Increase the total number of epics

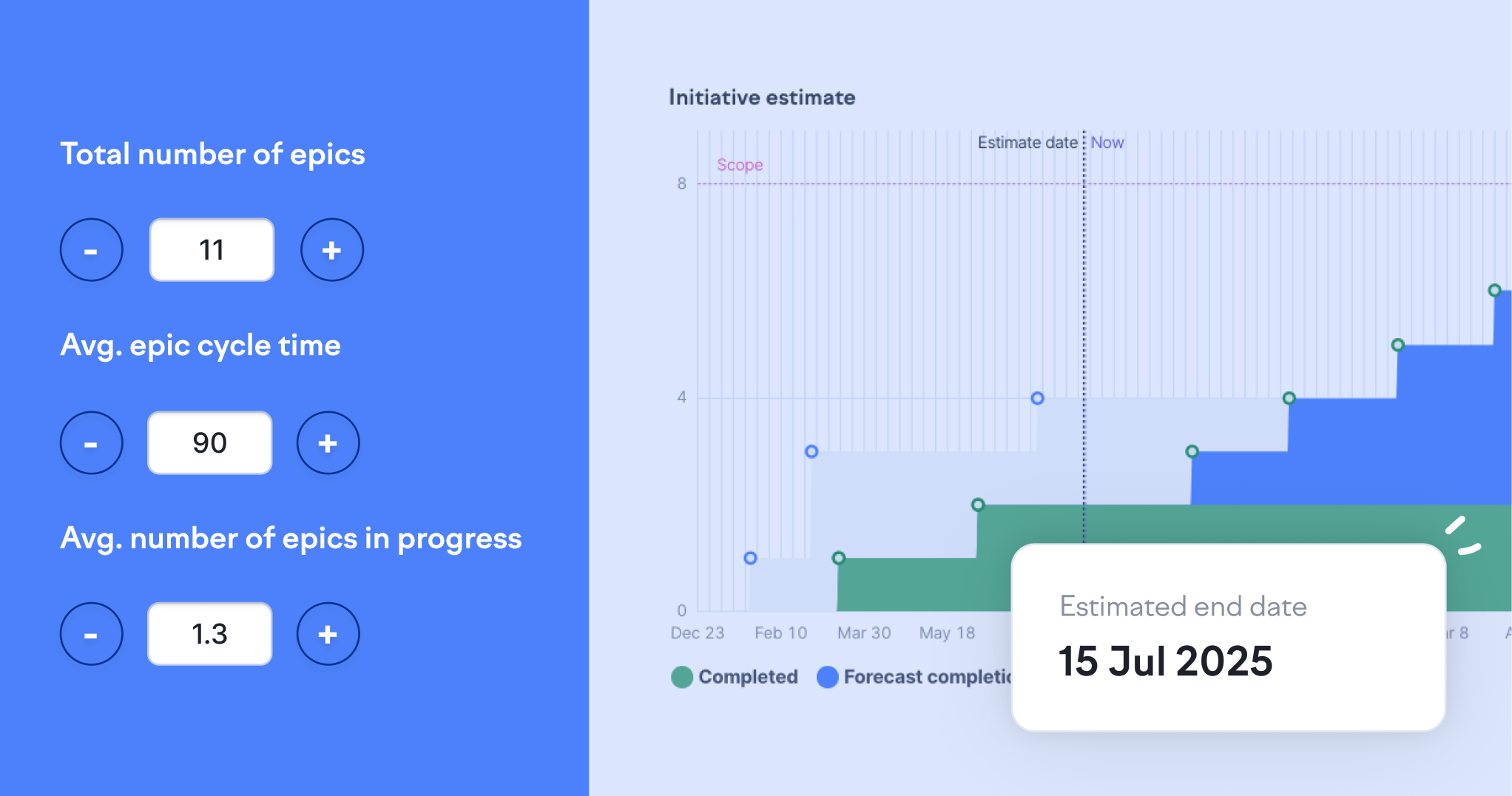[x=331, y=250]
